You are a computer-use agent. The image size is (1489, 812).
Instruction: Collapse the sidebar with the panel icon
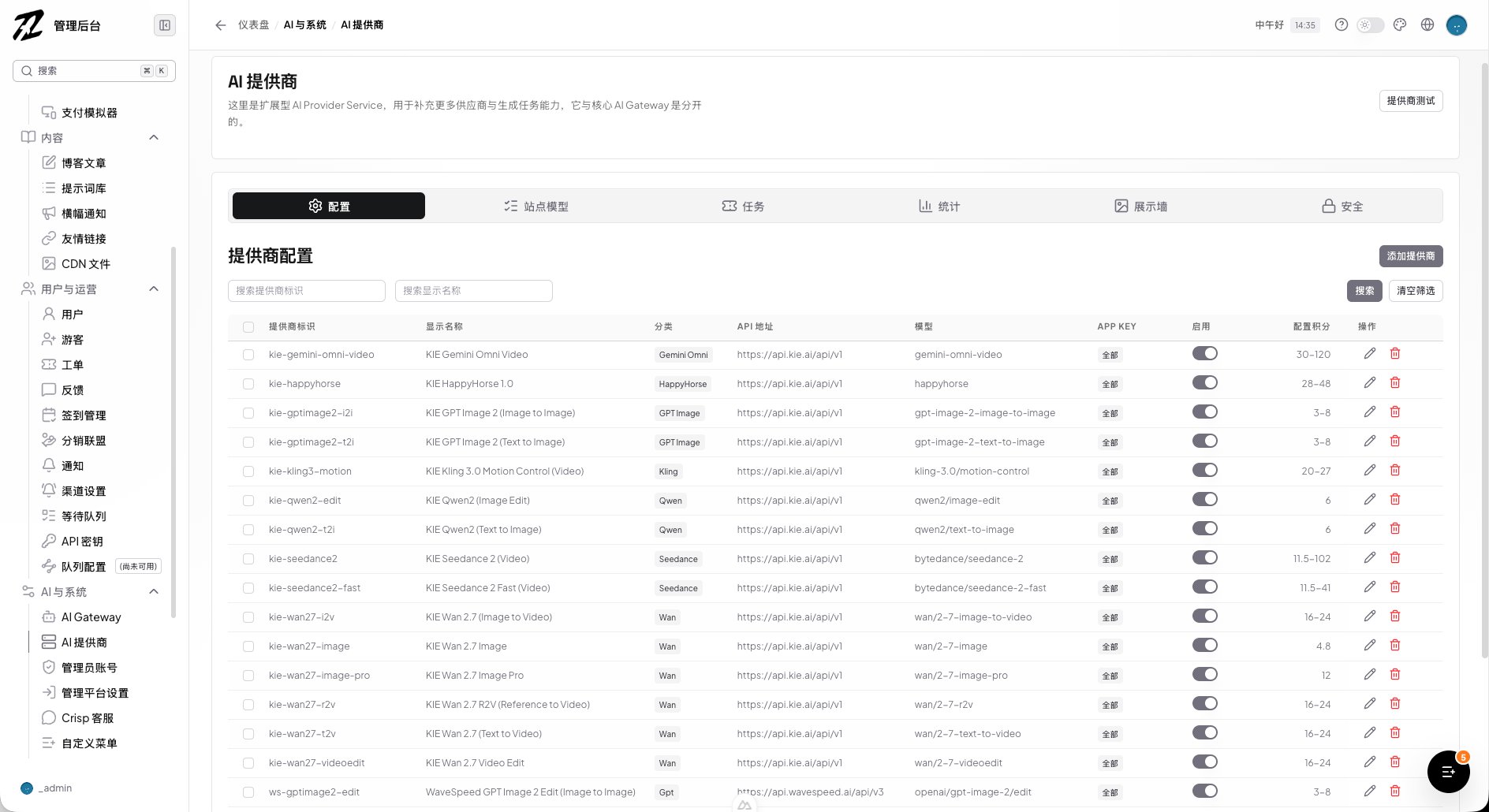pos(165,25)
